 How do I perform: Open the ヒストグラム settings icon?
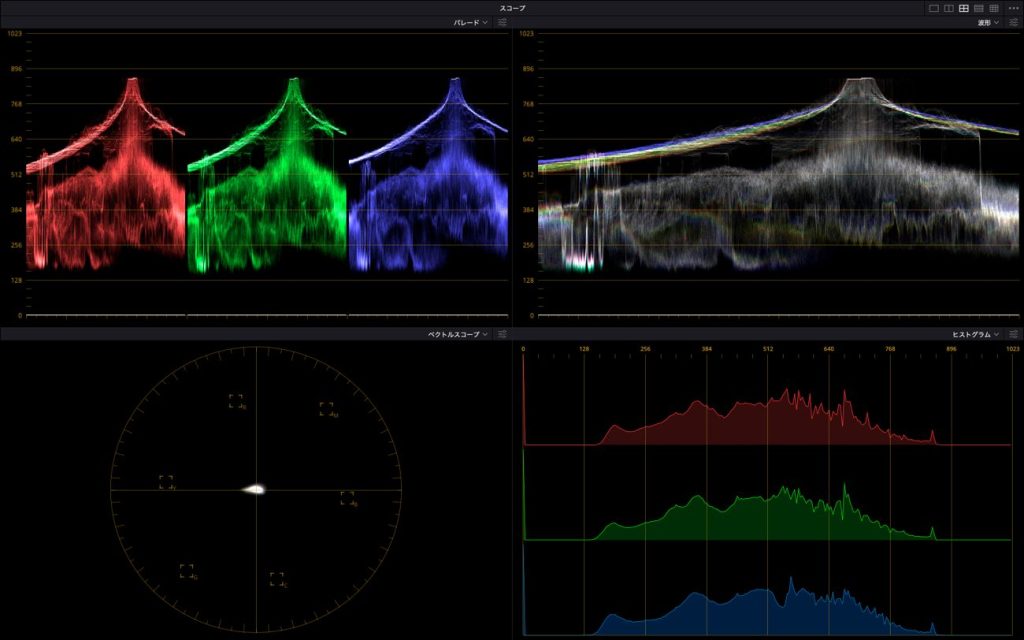tap(1015, 334)
